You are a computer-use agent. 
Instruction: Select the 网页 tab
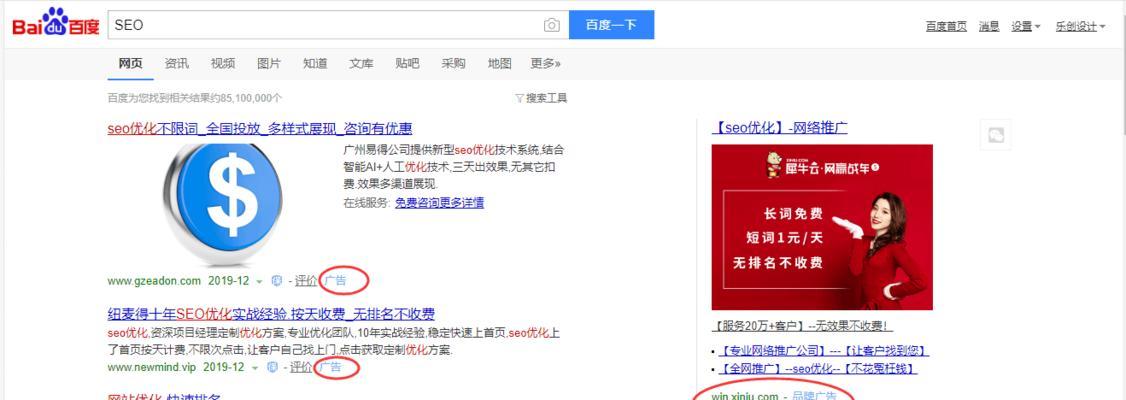pyautogui.click(x=131, y=63)
